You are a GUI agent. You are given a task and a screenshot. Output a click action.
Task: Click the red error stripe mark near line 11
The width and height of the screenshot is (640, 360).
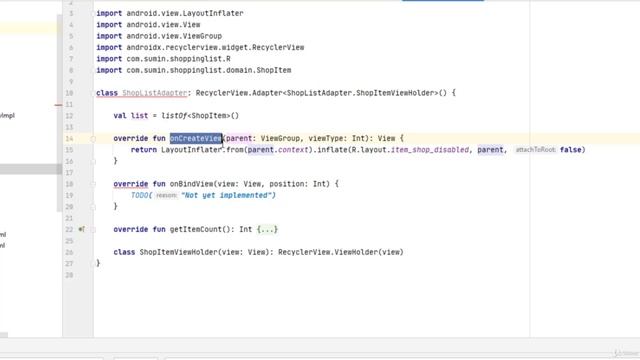tap(58, 105)
